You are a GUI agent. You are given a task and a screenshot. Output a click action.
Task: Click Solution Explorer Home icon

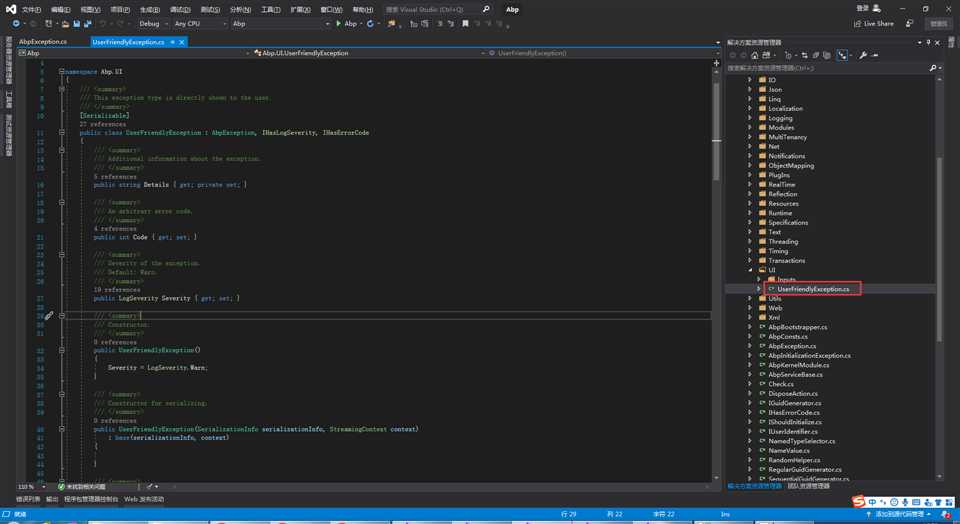pyautogui.click(x=754, y=55)
